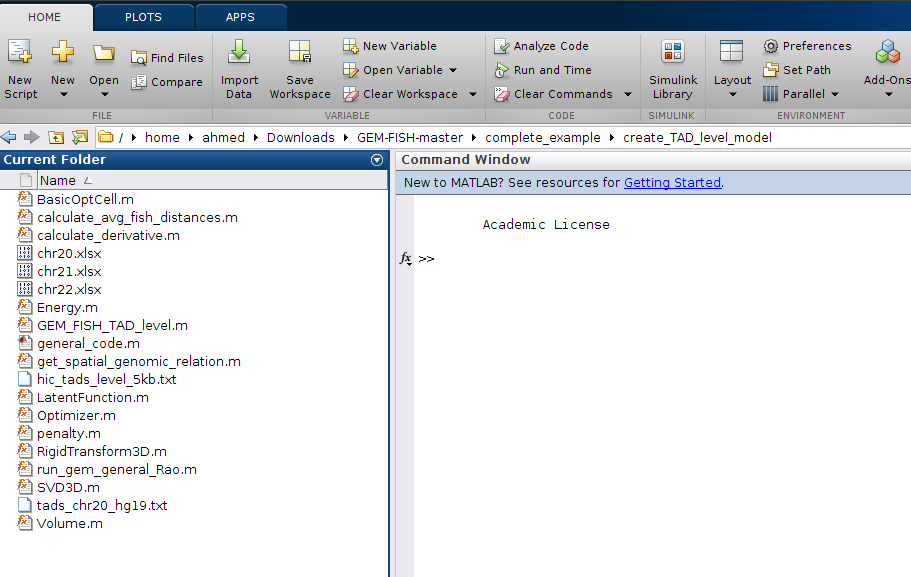
Task: Click 'complete_example' in address path
Action: [543, 138]
